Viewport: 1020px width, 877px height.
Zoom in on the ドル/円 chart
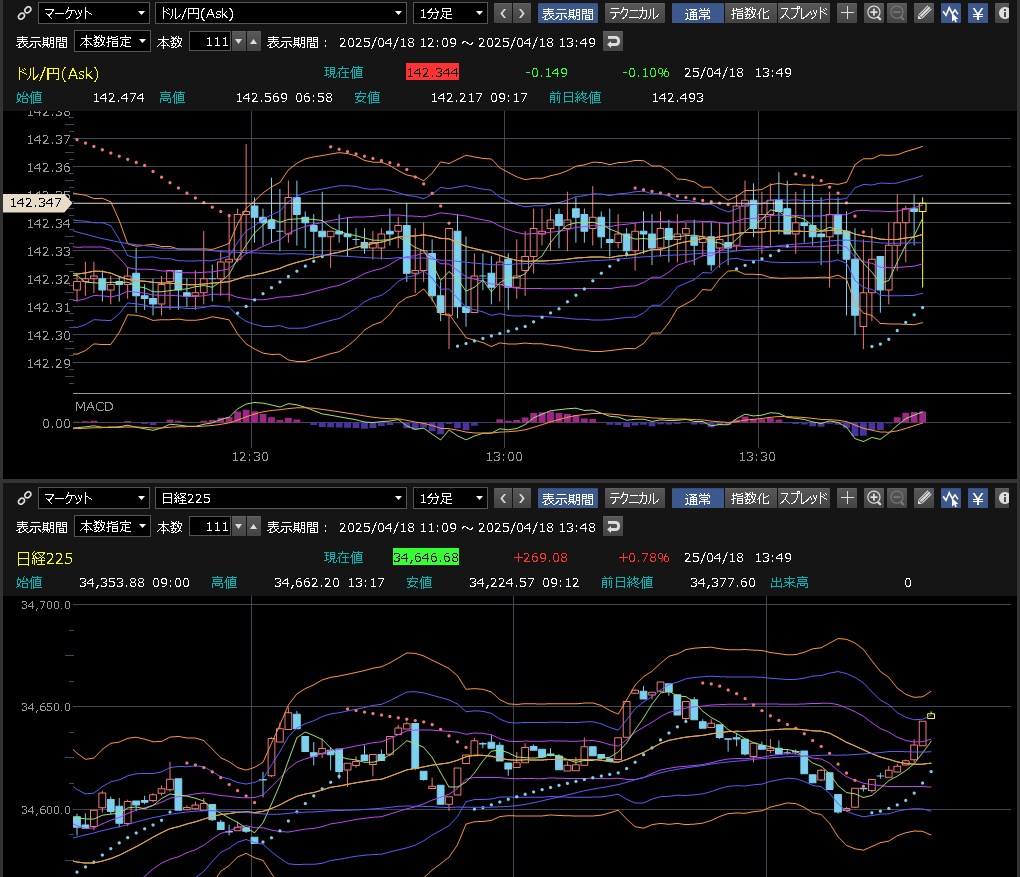coord(874,13)
